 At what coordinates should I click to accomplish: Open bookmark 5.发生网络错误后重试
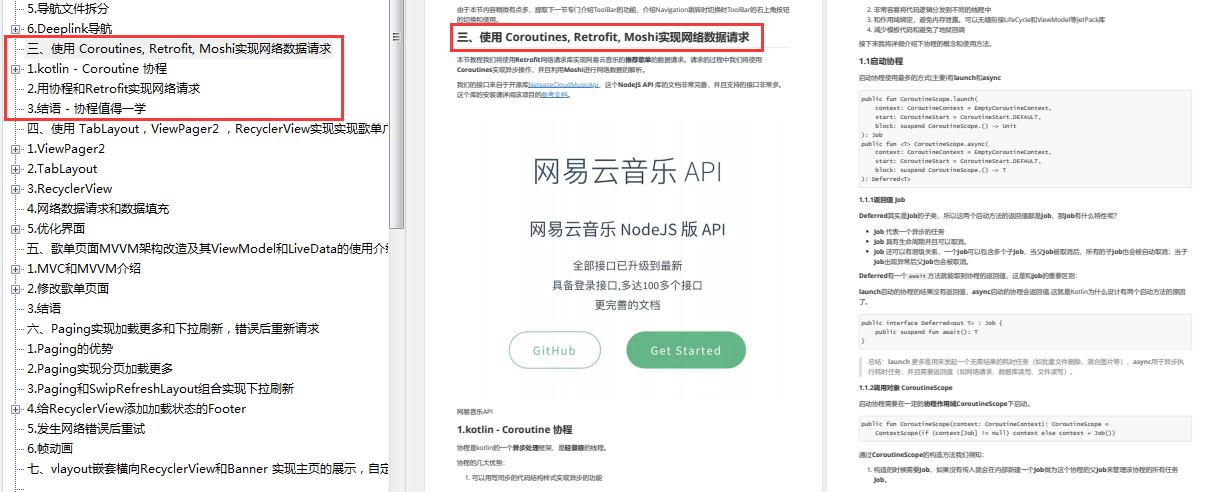pos(86,429)
